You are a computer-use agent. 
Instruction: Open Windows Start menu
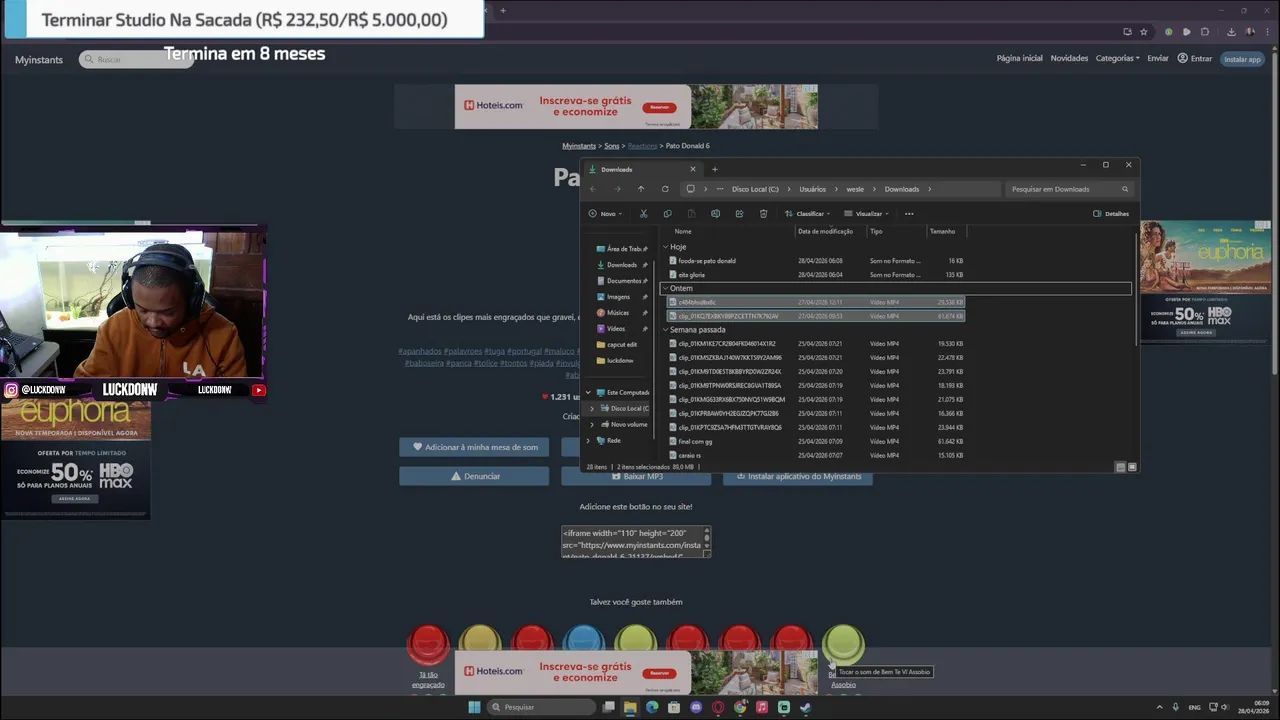pos(474,707)
